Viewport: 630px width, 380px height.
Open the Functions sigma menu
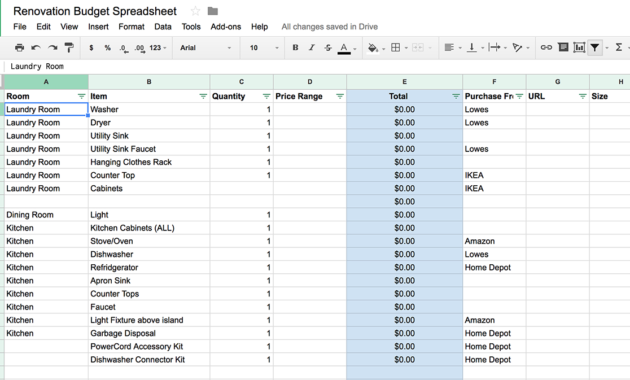pyautogui.click(x=619, y=47)
